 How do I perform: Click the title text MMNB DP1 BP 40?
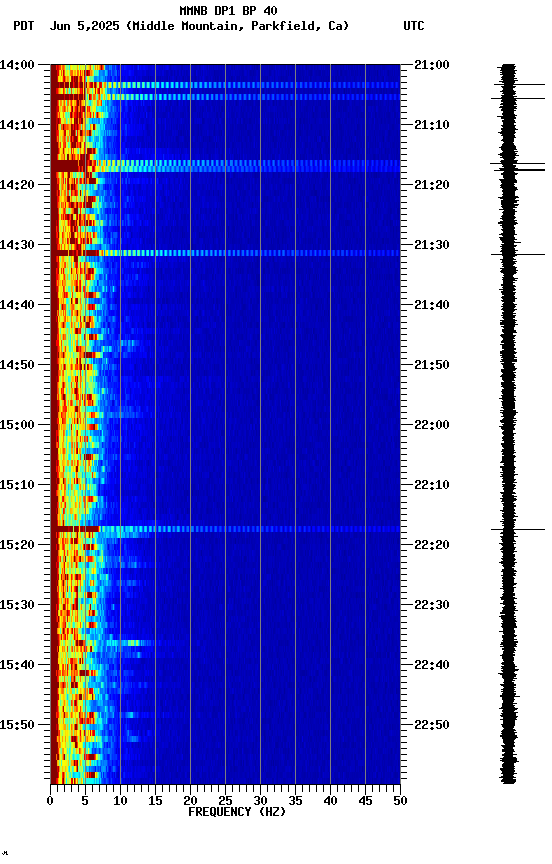pyautogui.click(x=228, y=10)
